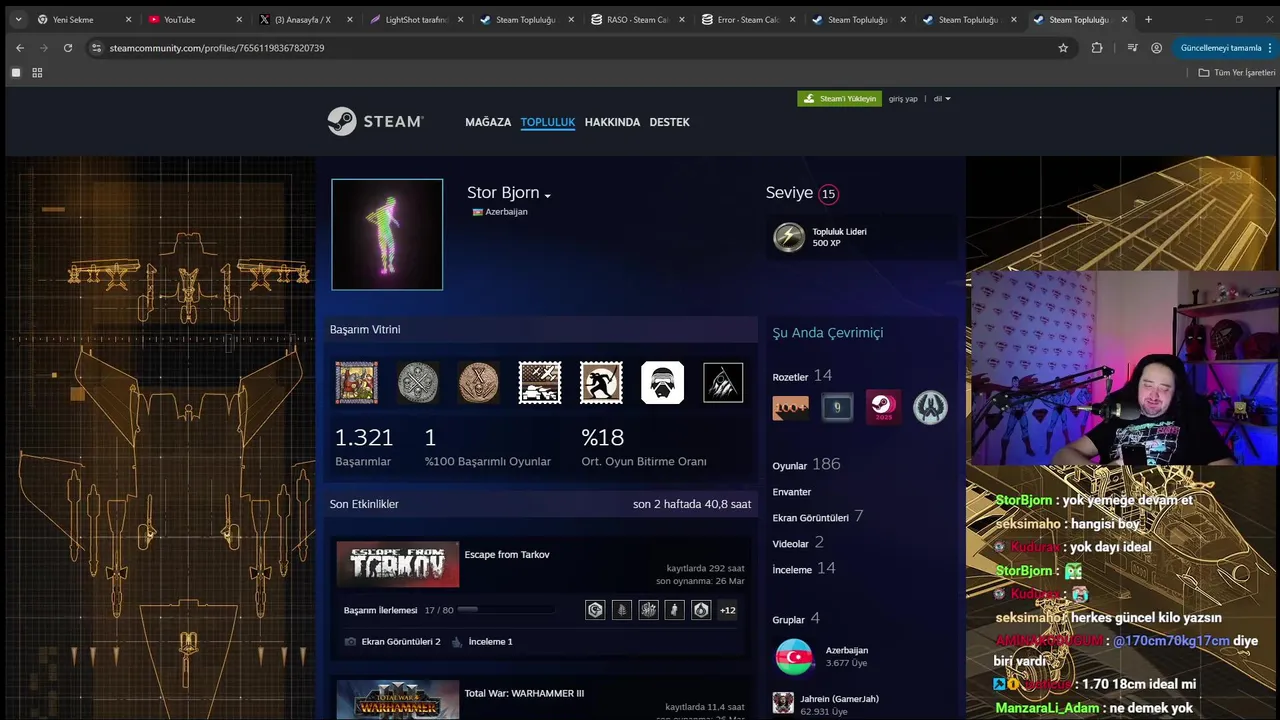The image size is (1280, 720).
Task: Open the Envanter link
Action: pos(792,492)
